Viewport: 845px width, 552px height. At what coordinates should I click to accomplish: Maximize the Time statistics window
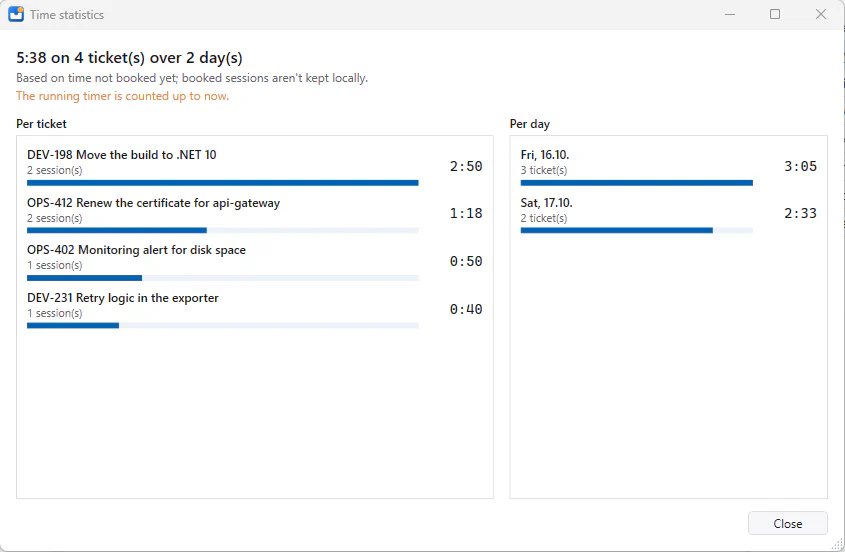[775, 15]
